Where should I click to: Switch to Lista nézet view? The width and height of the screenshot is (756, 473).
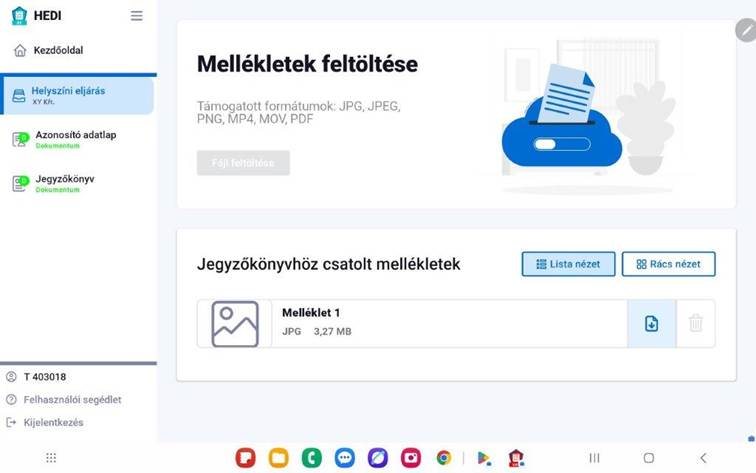point(568,264)
